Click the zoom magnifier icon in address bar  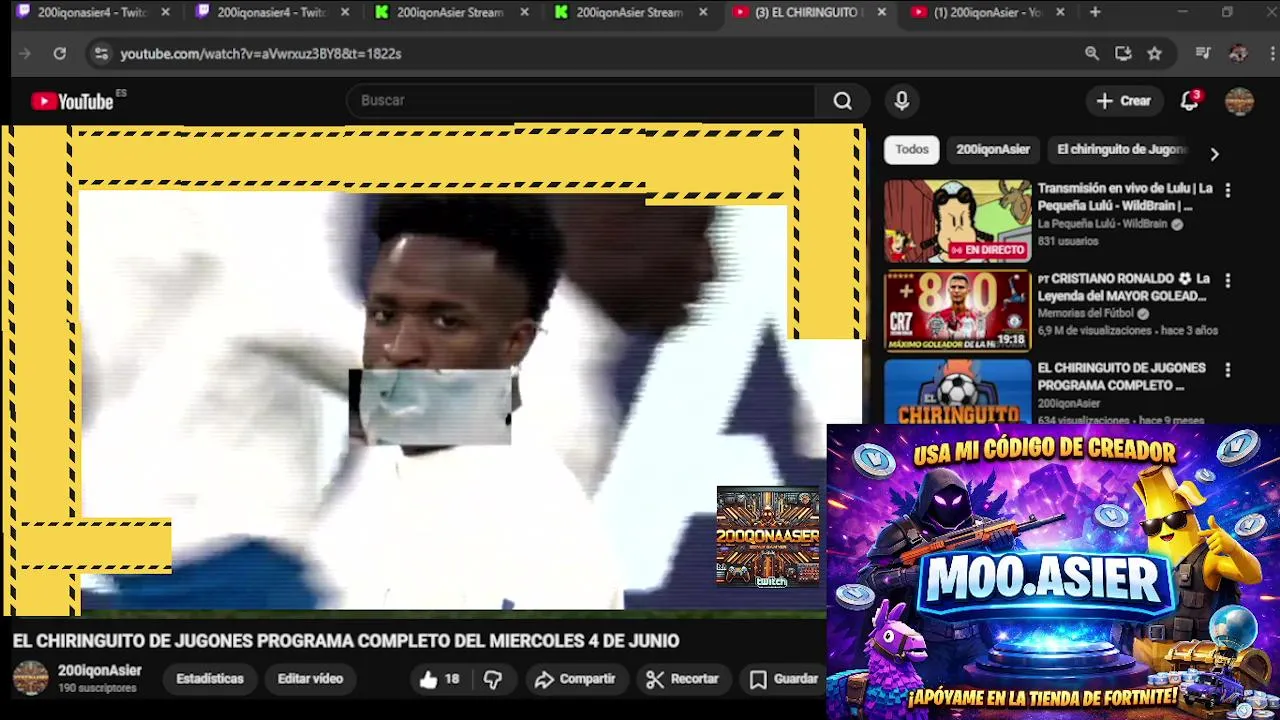click(x=1092, y=54)
